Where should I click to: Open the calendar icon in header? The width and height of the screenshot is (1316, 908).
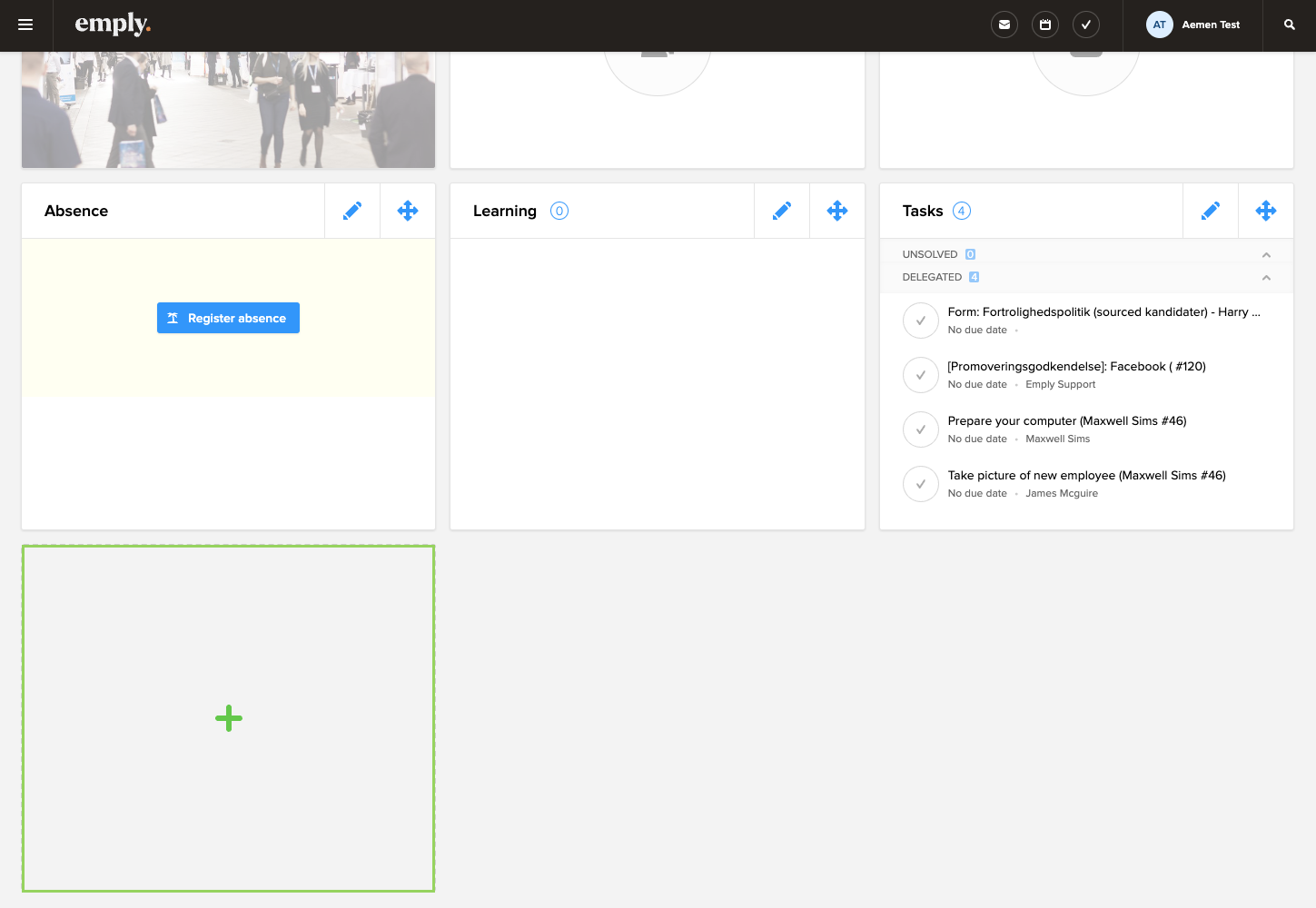[x=1045, y=25]
